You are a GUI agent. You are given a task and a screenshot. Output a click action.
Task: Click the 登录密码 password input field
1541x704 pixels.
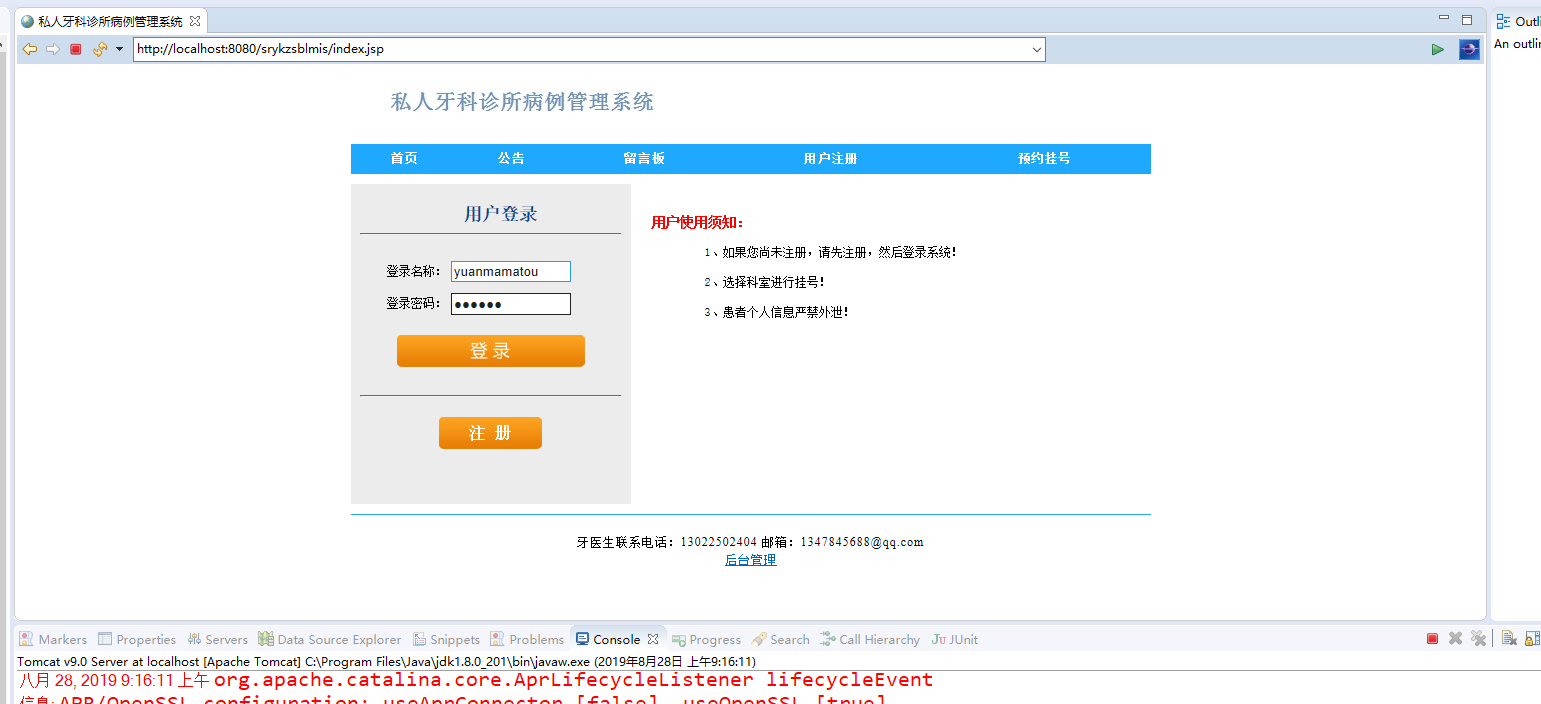click(511, 303)
